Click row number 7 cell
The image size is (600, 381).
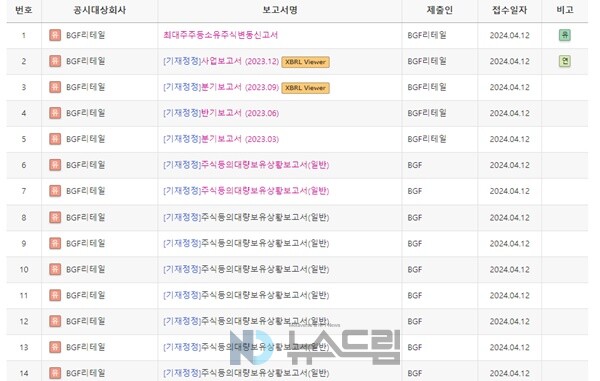click(24, 191)
